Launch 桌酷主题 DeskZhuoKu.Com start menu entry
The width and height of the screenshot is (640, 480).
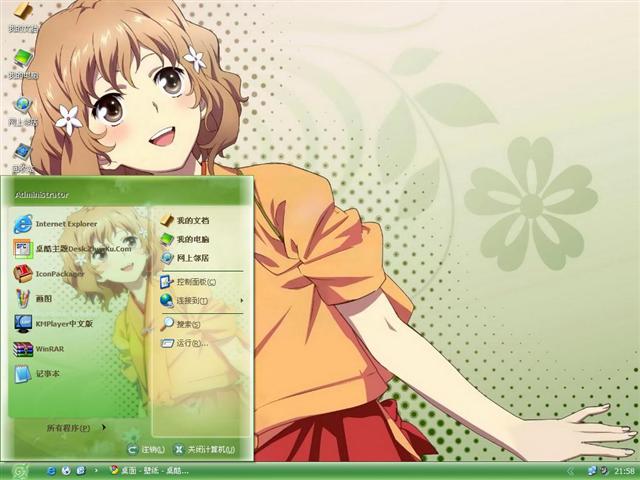pyautogui.click(x=73, y=249)
